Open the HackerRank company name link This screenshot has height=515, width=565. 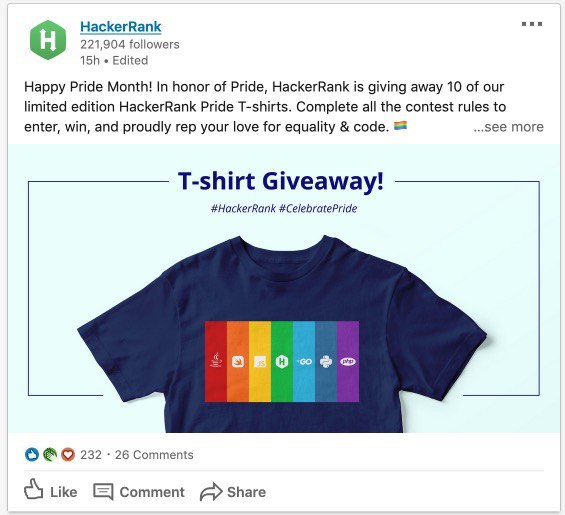[x=121, y=27]
